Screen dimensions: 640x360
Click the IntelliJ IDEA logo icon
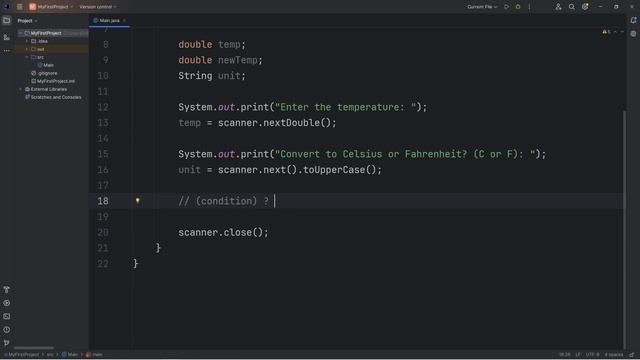pyautogui.click(x=6, y=7)
